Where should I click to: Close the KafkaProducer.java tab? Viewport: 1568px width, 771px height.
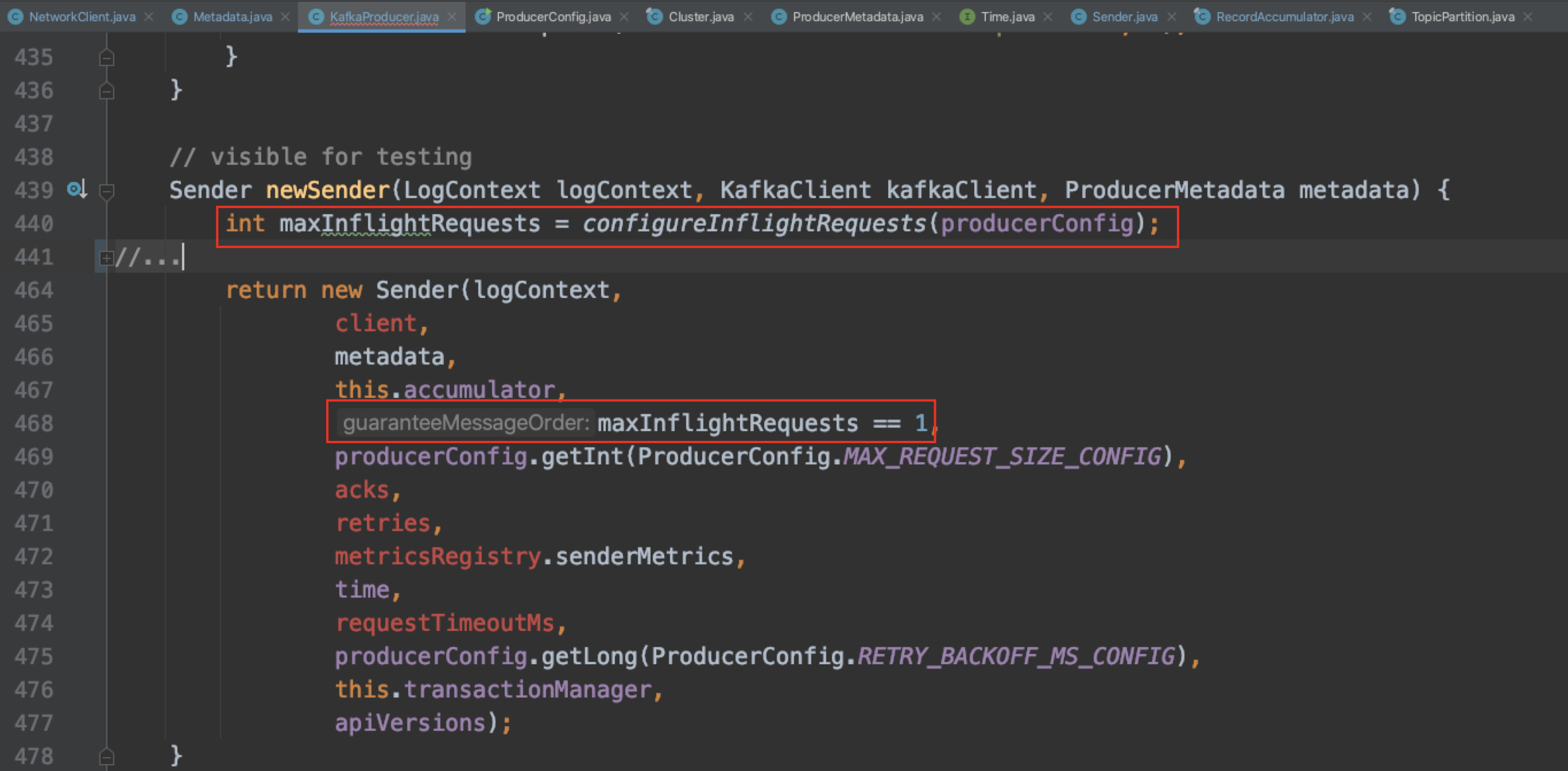pos(452,17)
